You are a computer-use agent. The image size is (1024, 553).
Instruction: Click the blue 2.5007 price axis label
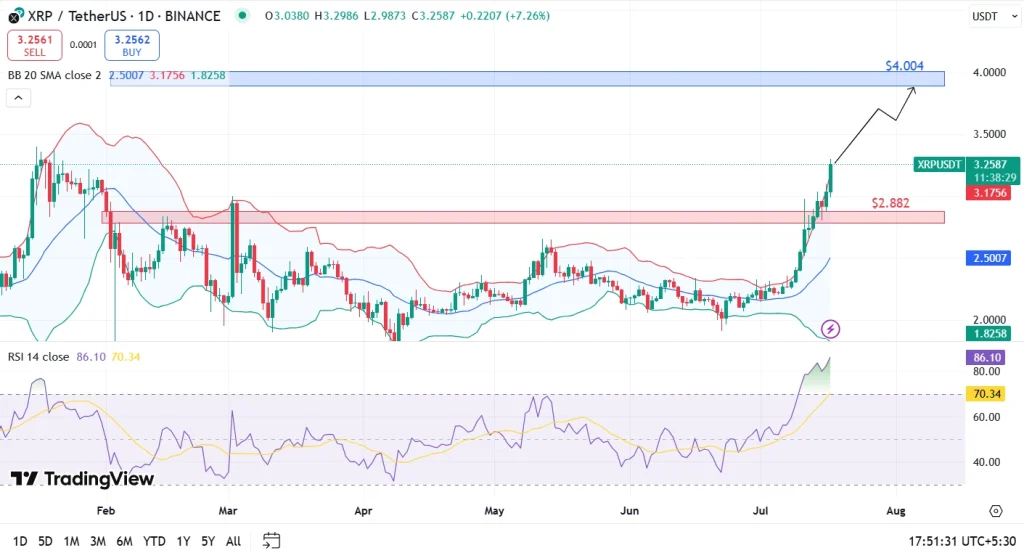[x=989, y=258]
